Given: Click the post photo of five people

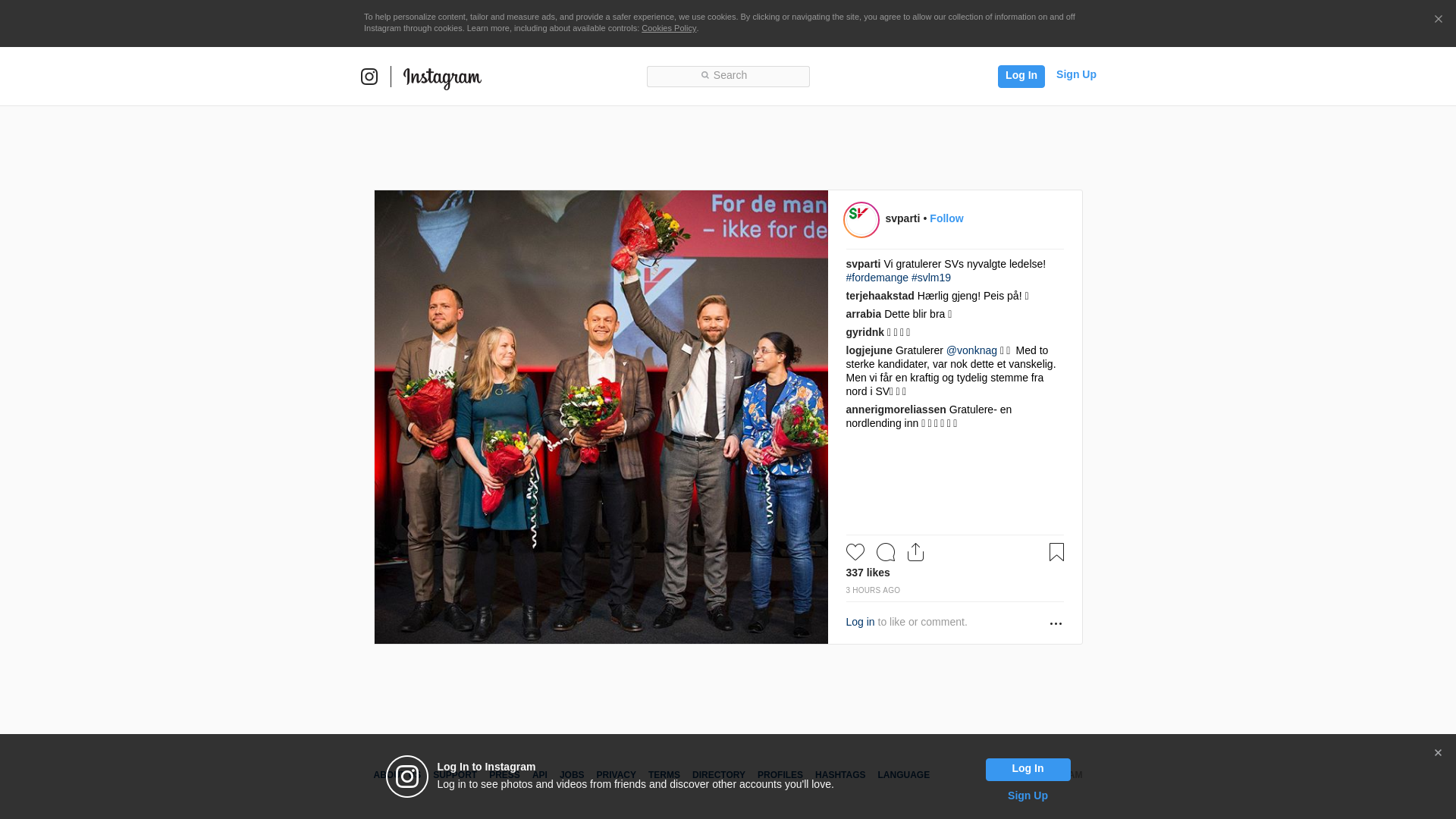Looking at the screenshot, I should [x=601, y=417].
